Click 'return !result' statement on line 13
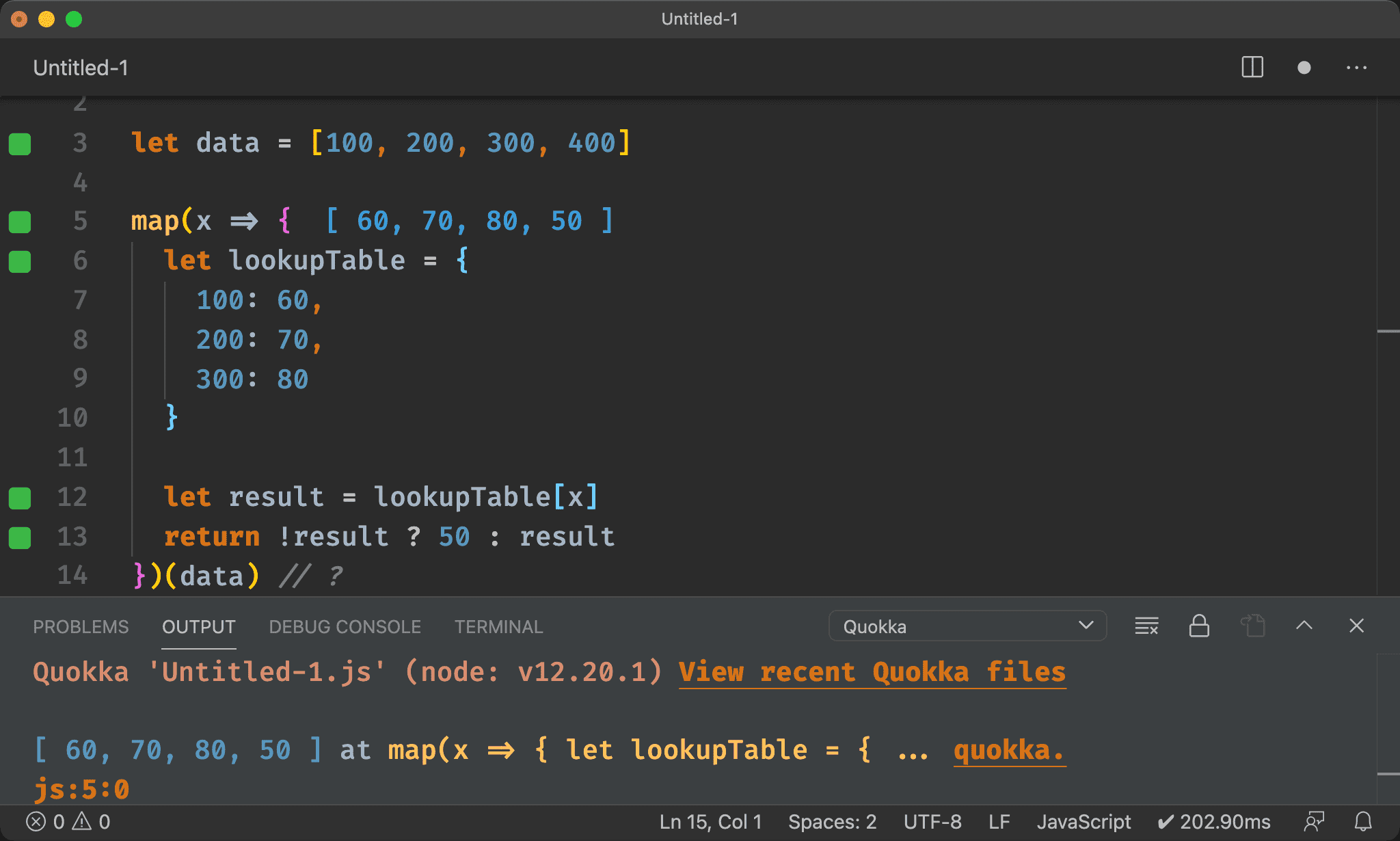This screenshot has width=1400, height=841. coord(276,537)
